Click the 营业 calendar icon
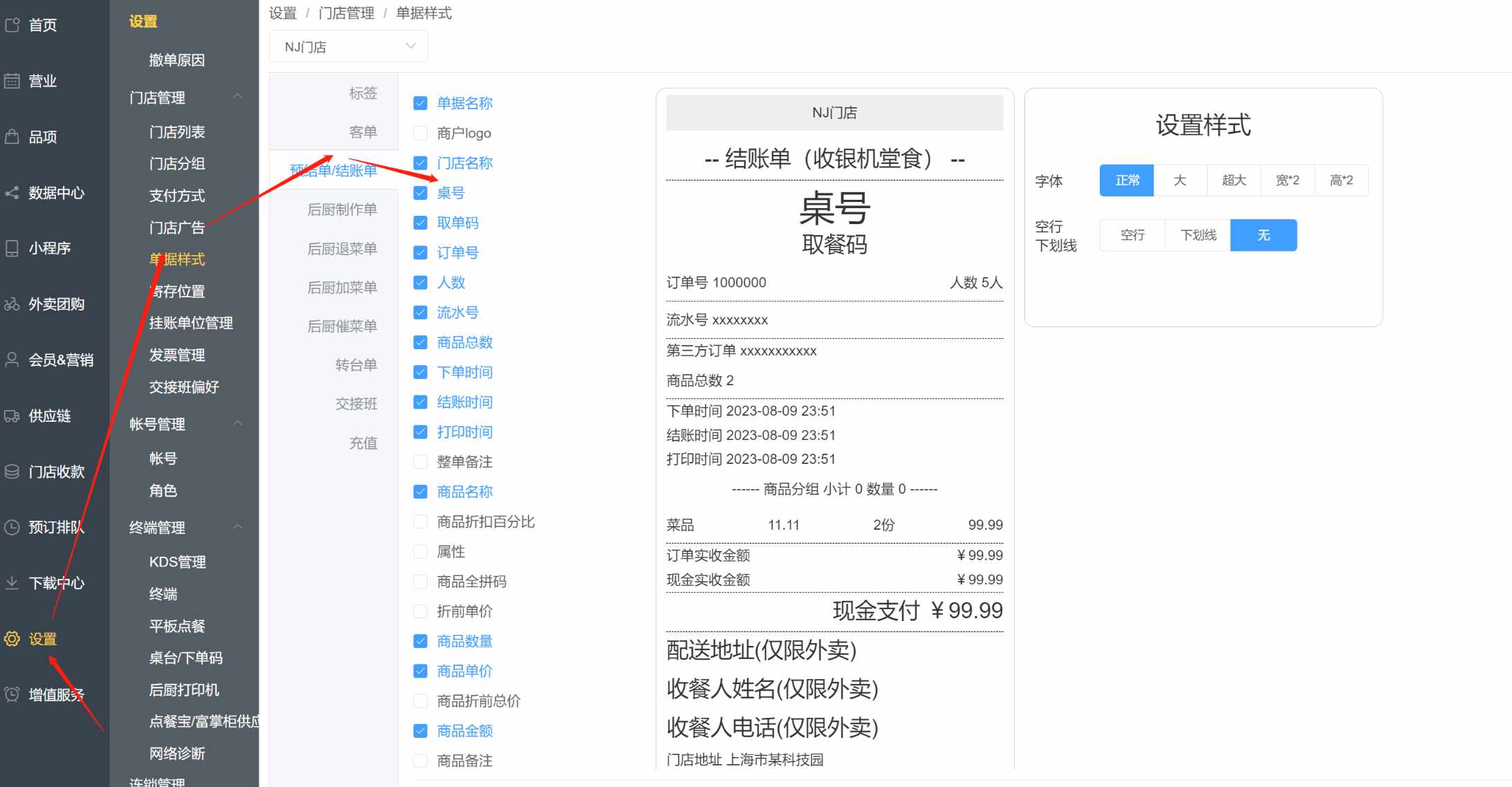This screenshot has width=1512, height=787. tap(12, 81)
